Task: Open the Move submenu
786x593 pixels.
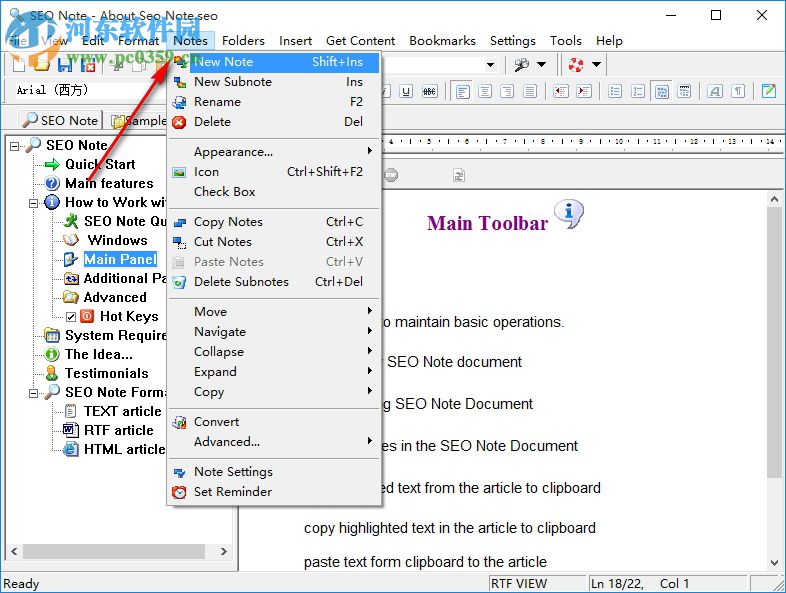Action: pyautogui.click(x=274, y=311)
